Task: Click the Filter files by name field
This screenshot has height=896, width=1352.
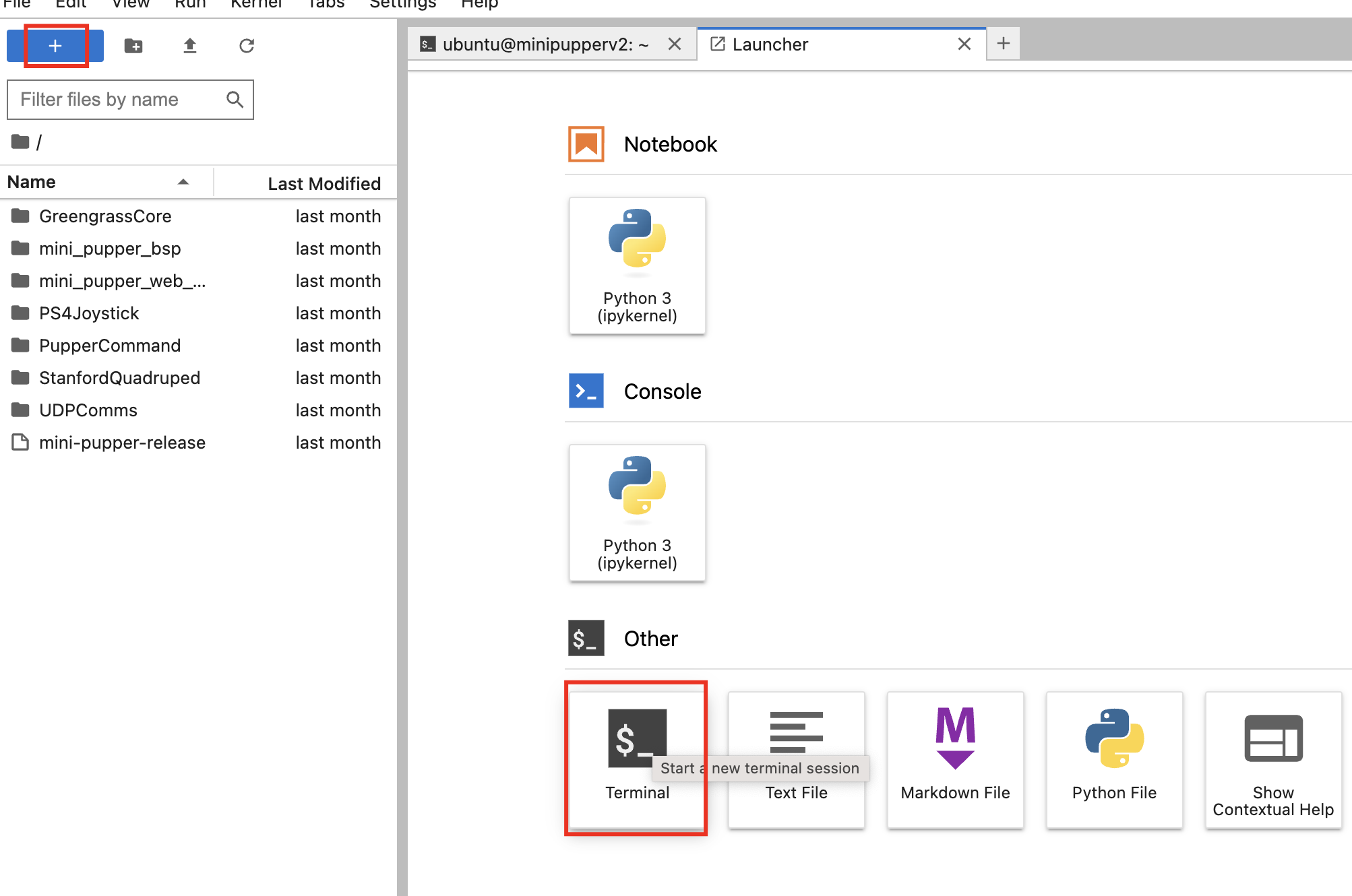Action: point(121,100)
